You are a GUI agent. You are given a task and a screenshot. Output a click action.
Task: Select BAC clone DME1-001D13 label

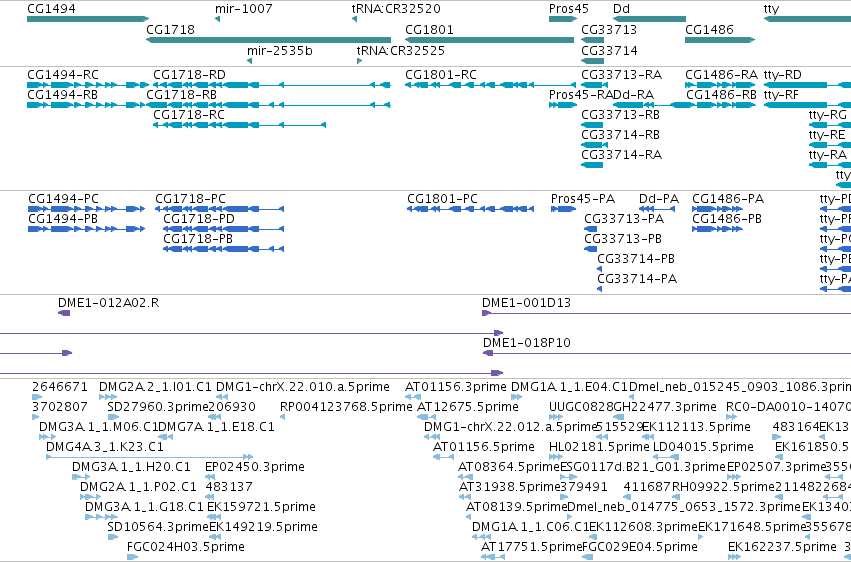526,303
